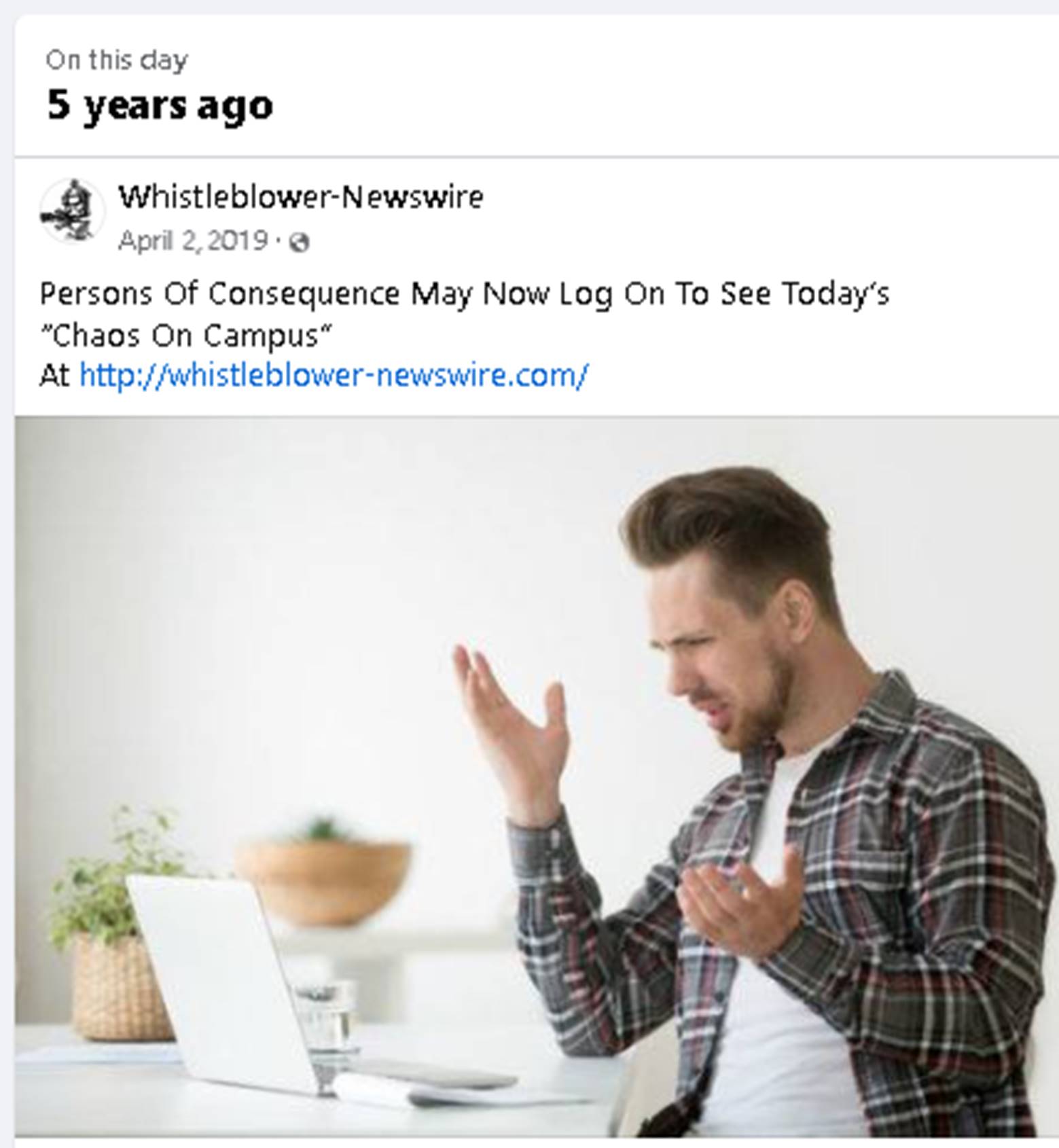Click the "On this day" label

coord(117,60)
